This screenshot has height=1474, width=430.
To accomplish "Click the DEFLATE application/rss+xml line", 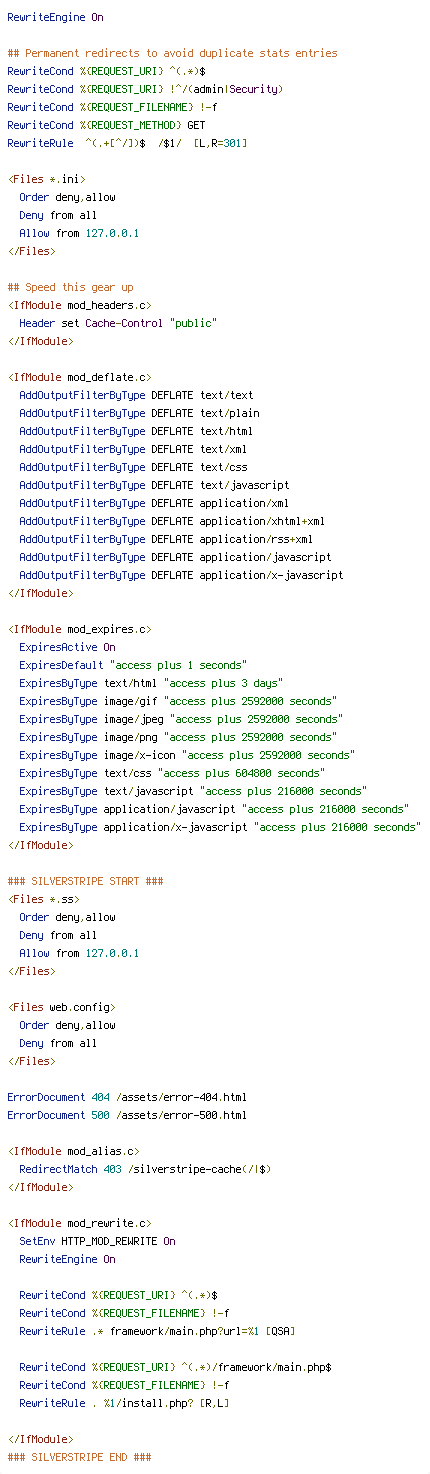I will coord(166,539).
